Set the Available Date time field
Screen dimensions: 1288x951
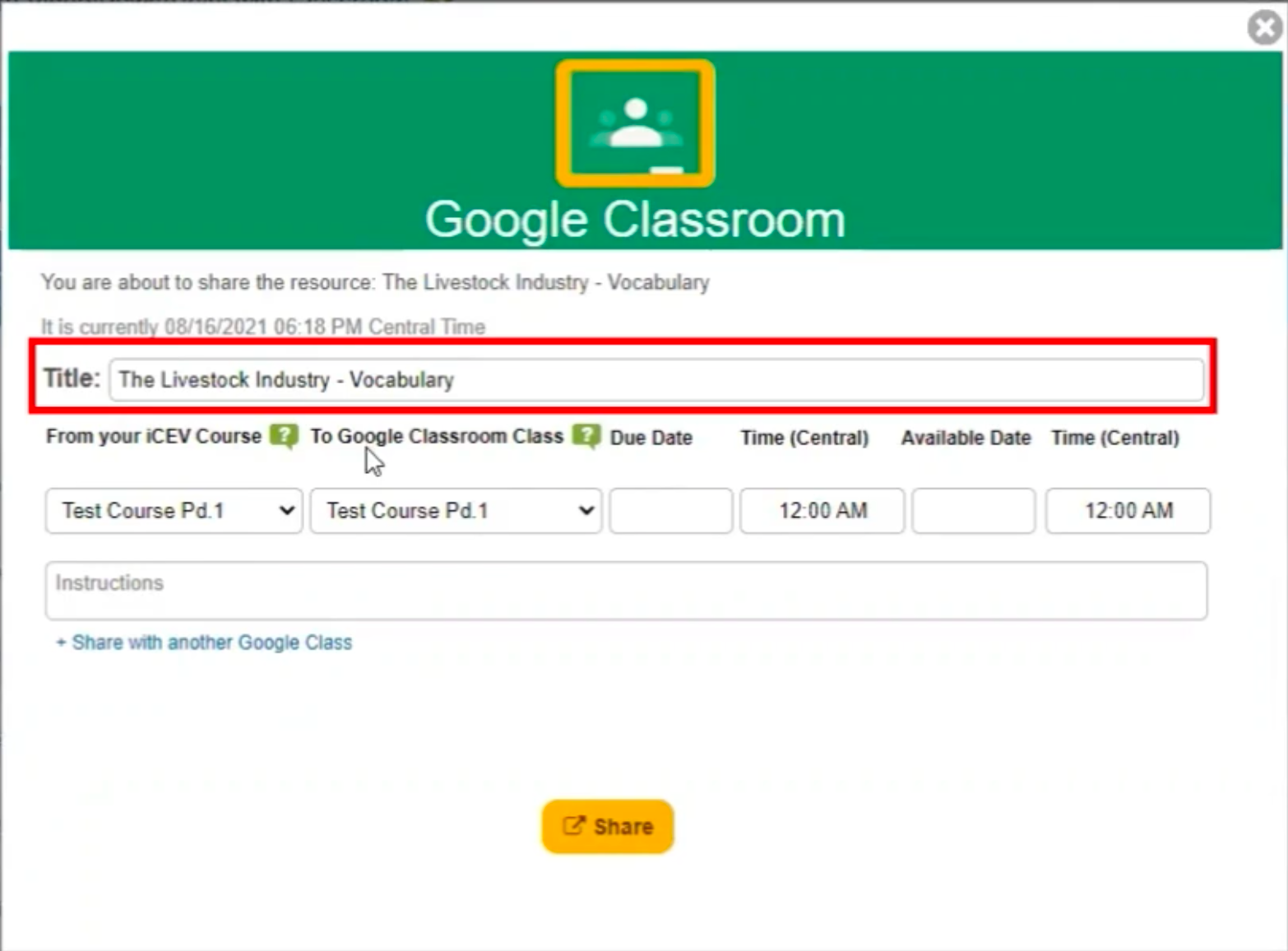(x=1128, y=511)
